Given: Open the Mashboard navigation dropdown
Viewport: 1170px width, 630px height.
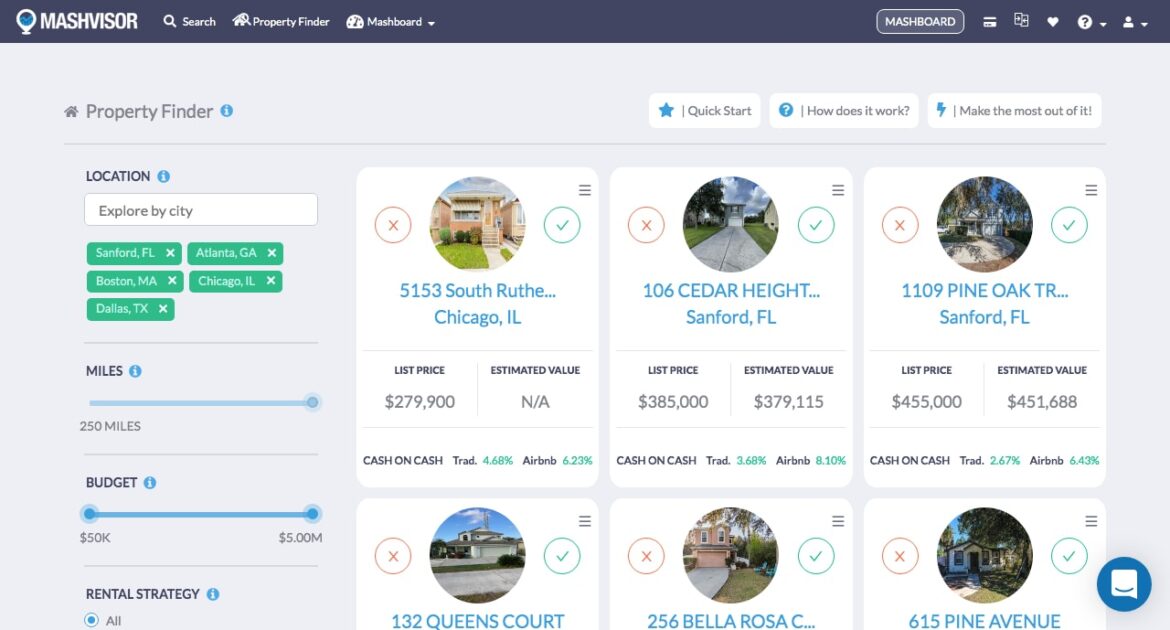Looking at the screenshot, I should (390, 21).
